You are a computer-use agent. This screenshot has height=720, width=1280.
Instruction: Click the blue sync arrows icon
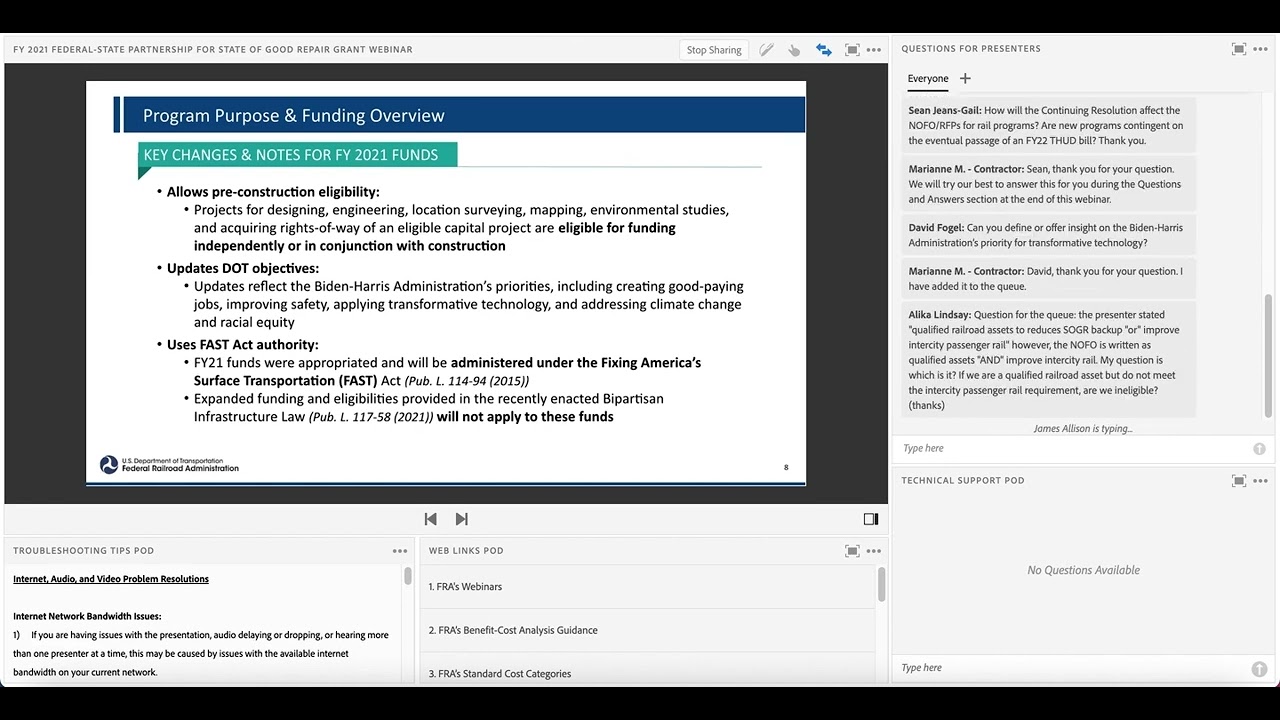pos(824,50)
